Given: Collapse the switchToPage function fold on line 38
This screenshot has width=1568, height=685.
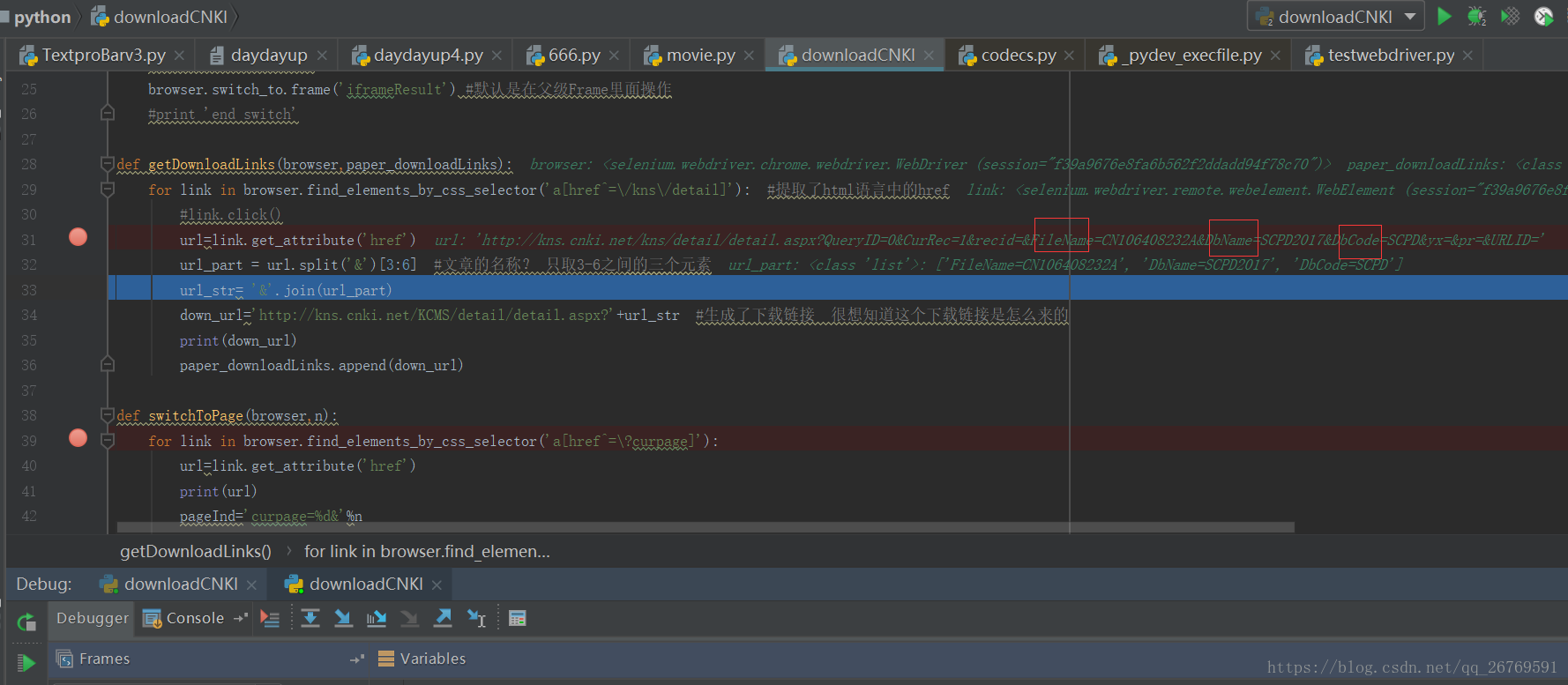Looking at the screenshot, I should pyautogui.click(x=108, y=415).
